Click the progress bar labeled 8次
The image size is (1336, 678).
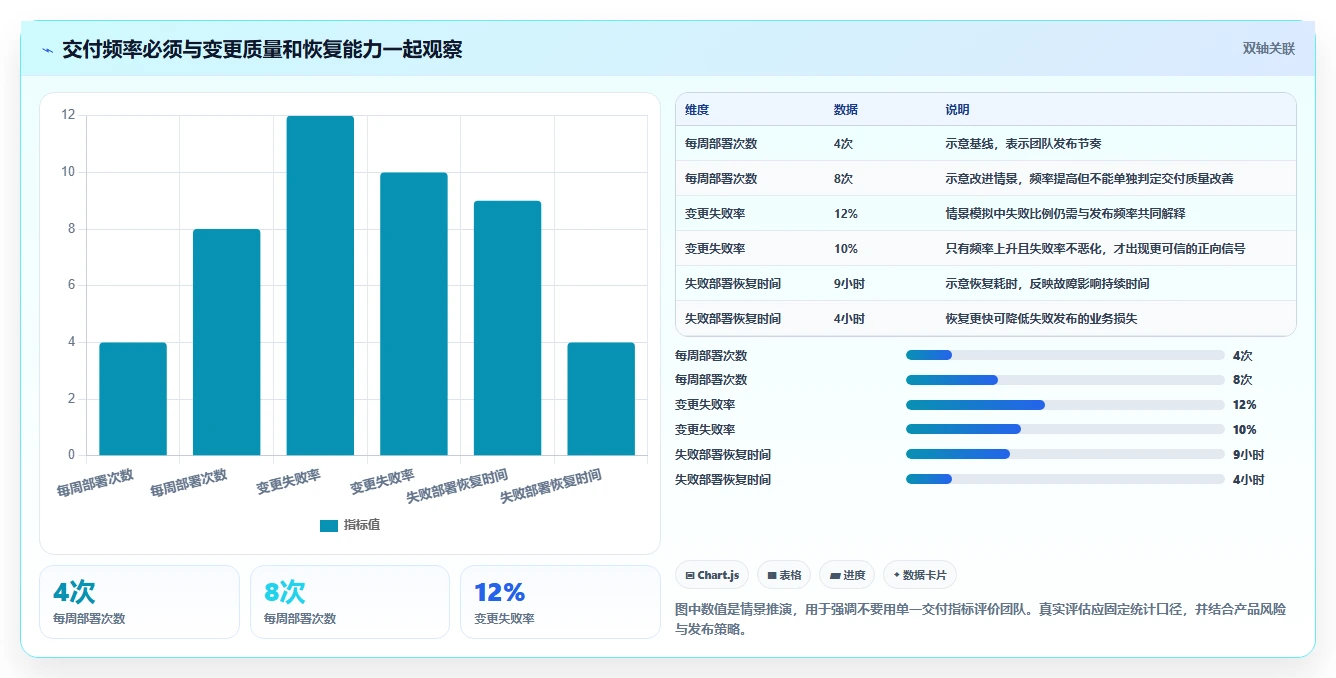[x=1065, y=380]
